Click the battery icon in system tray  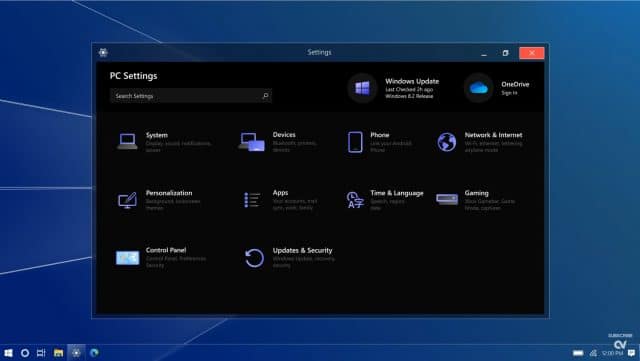coord(578,353)
